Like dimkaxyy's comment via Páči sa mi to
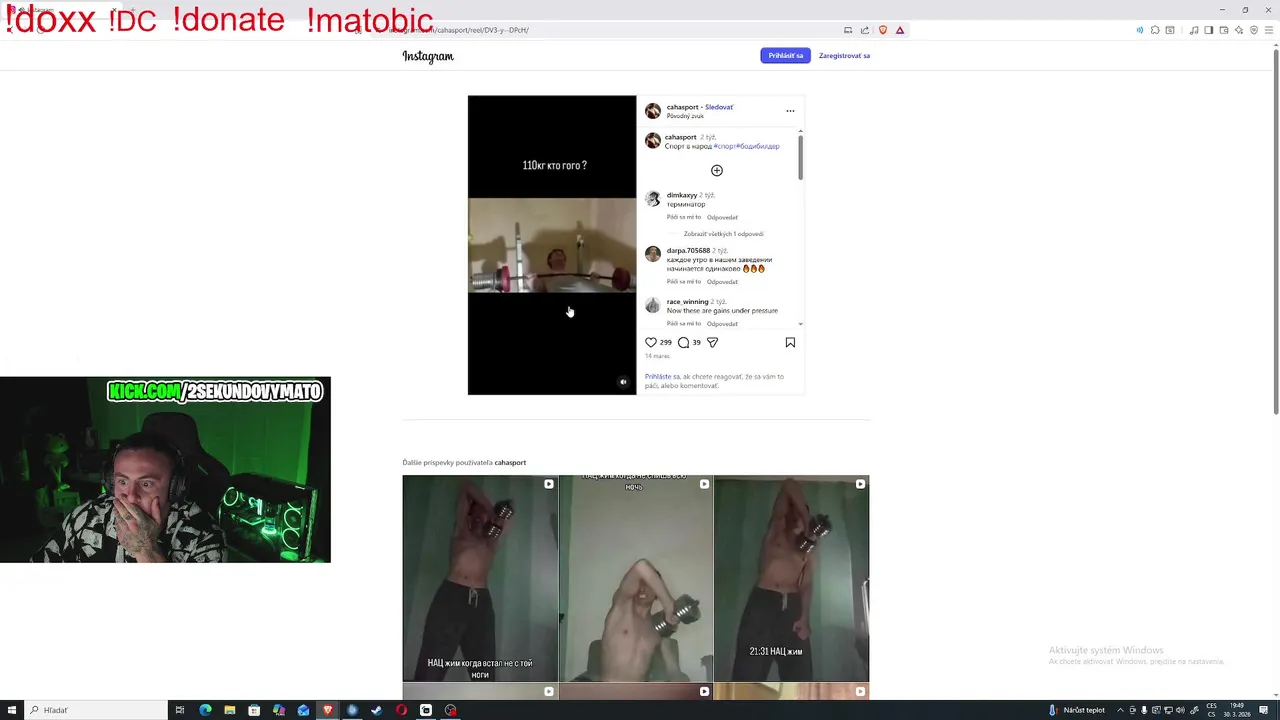 (684, 217)
